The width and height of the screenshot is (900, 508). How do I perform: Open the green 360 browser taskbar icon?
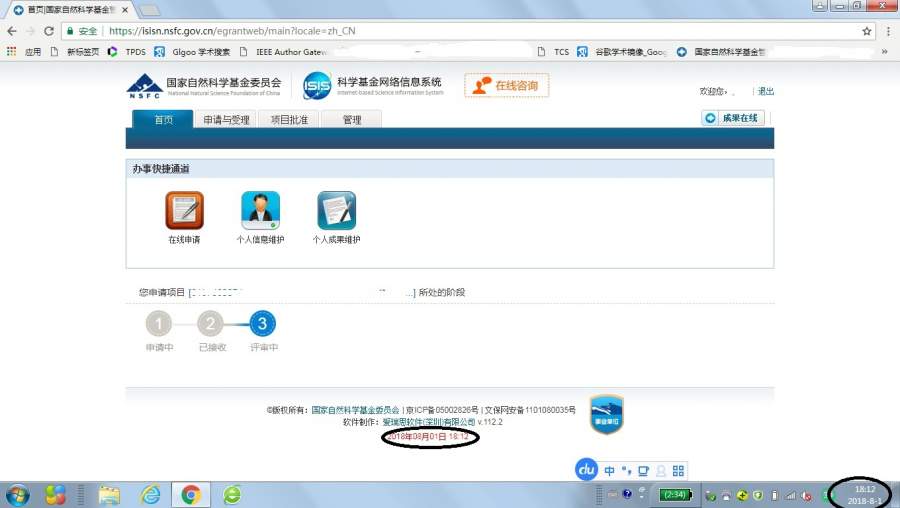pos(232,495)
